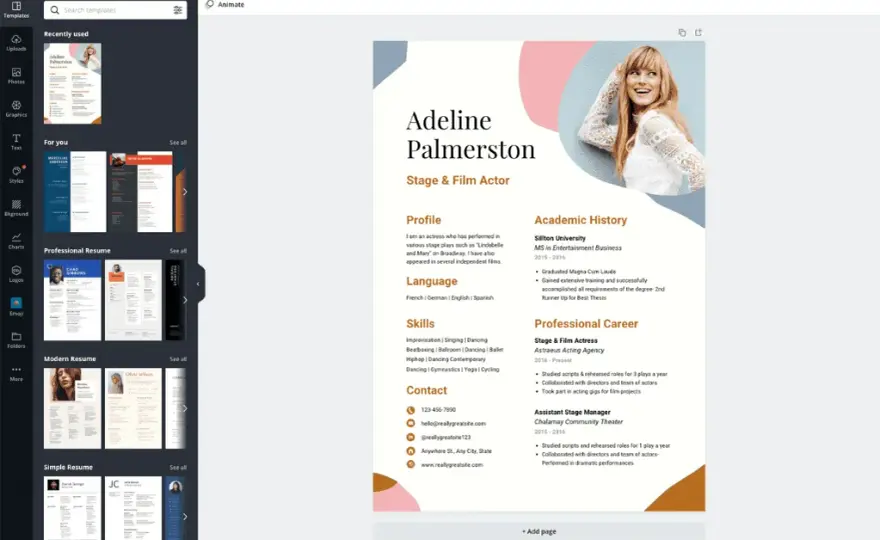The height and width of the screenshot is (540, 880).
Task: Click the + Add page bar
Action: 539,531
